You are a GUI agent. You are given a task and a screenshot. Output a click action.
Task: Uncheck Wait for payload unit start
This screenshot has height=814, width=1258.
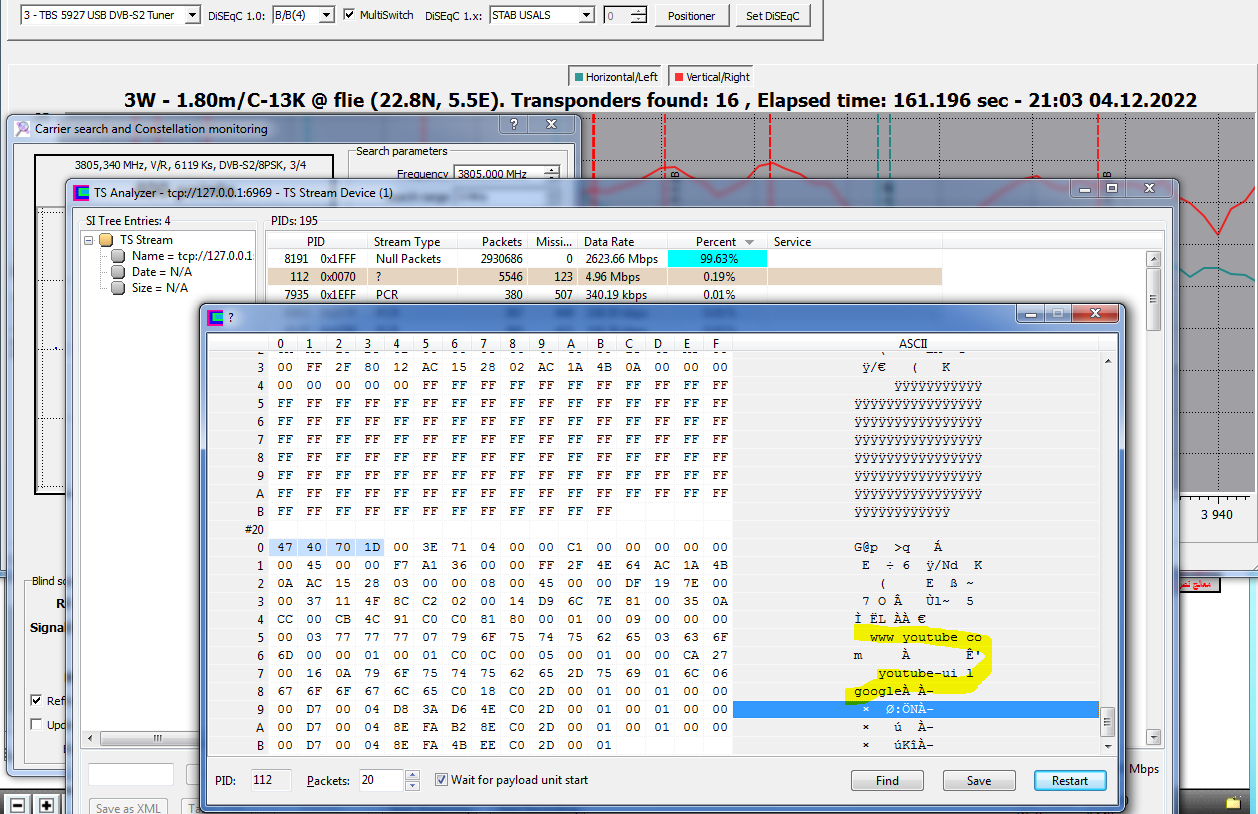tap(441, 780)
